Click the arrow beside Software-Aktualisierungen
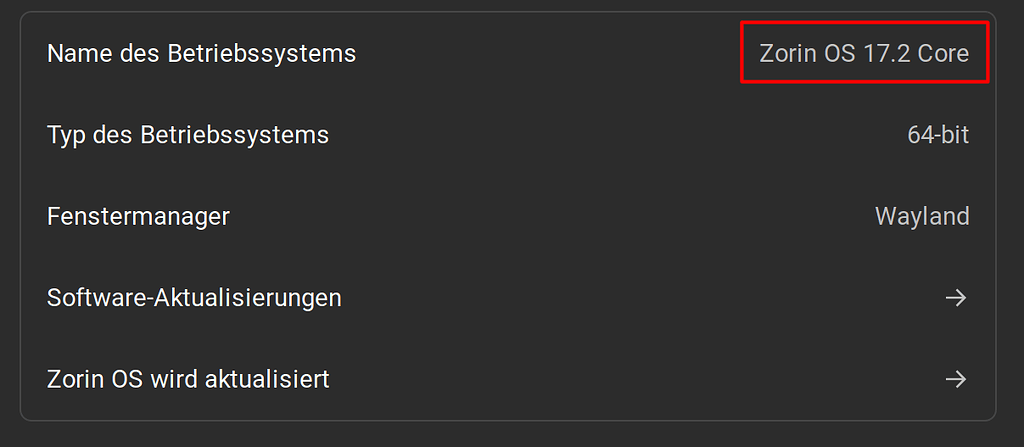 [956, 298]
